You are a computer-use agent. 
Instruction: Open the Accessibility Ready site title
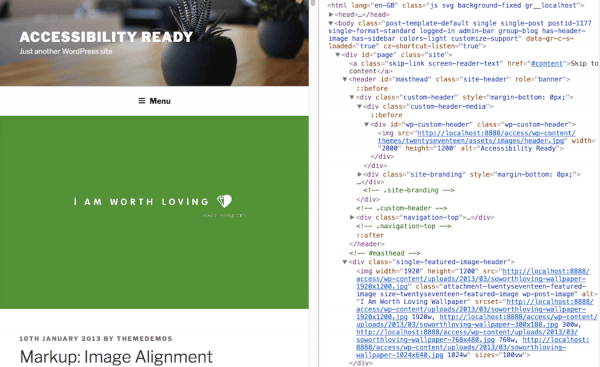point(106,37)
